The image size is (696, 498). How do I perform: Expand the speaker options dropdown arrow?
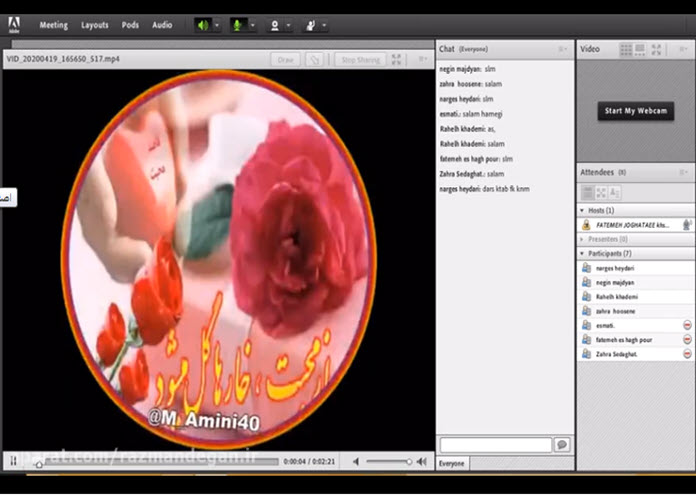point(217,25)
